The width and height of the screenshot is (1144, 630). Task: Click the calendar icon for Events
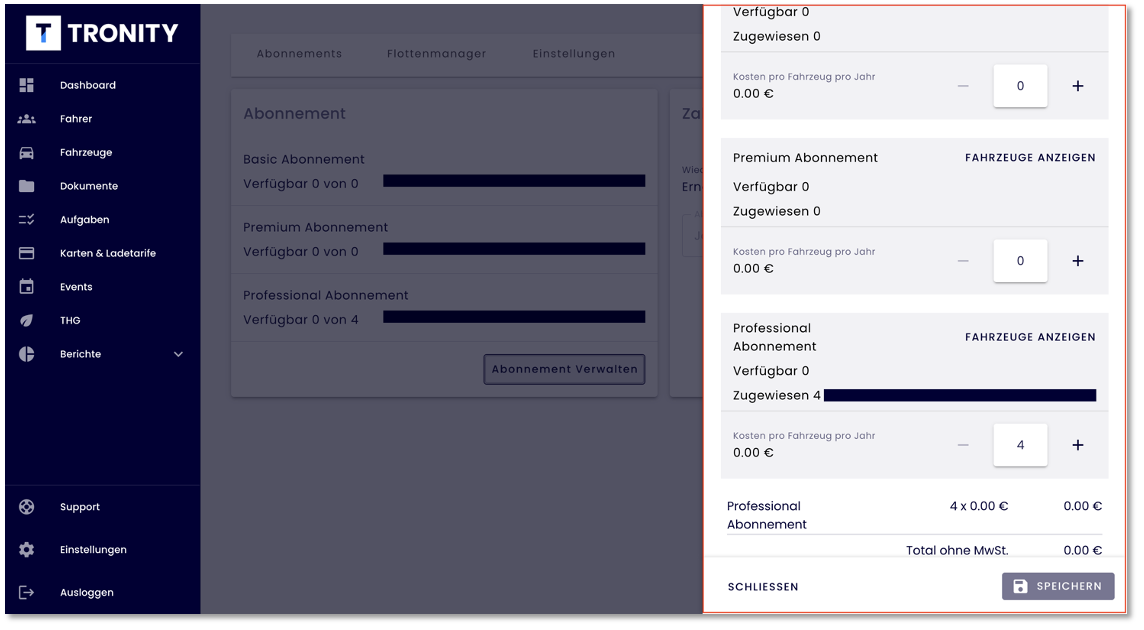click(27, 287)
